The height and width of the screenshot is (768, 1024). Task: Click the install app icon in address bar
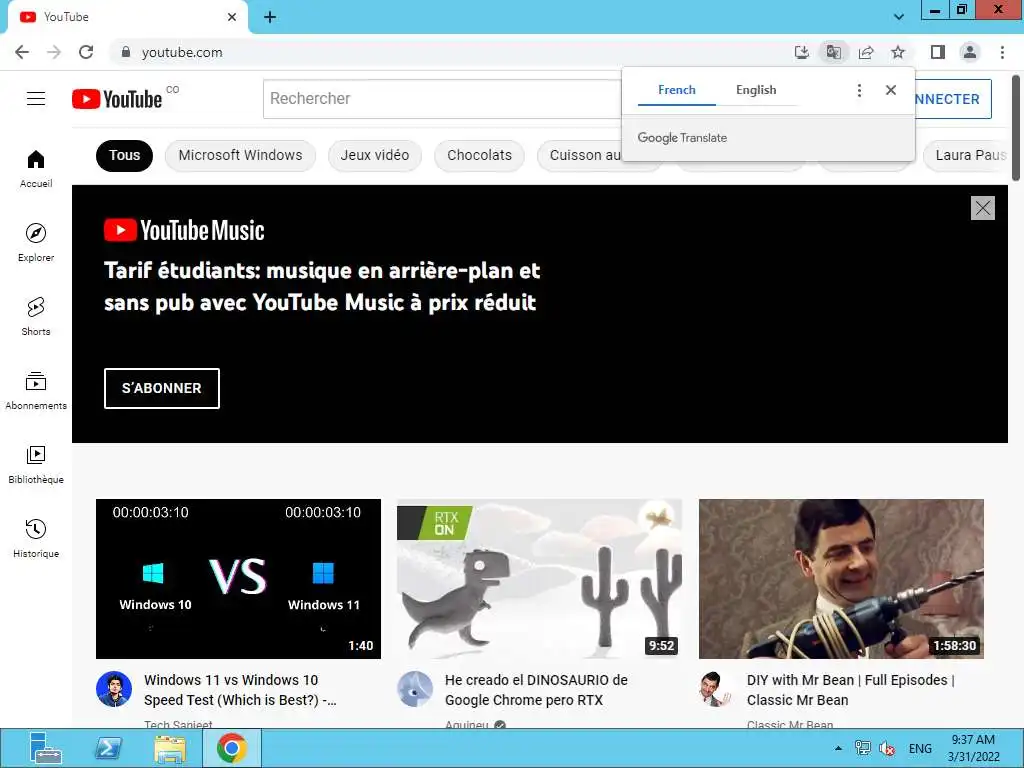(801, 52)
